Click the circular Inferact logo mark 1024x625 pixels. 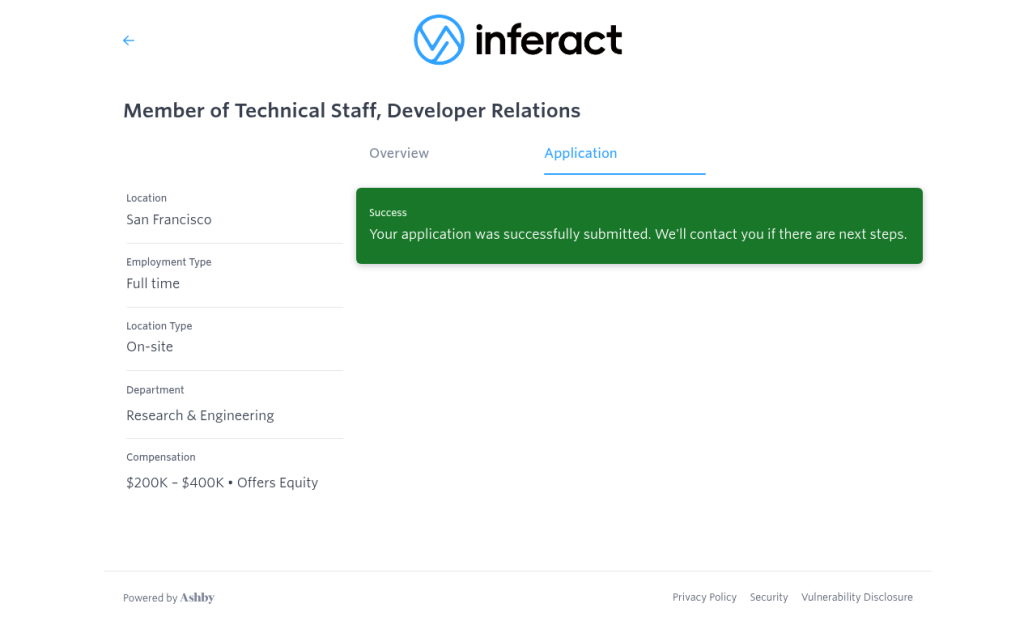(439, 40)
